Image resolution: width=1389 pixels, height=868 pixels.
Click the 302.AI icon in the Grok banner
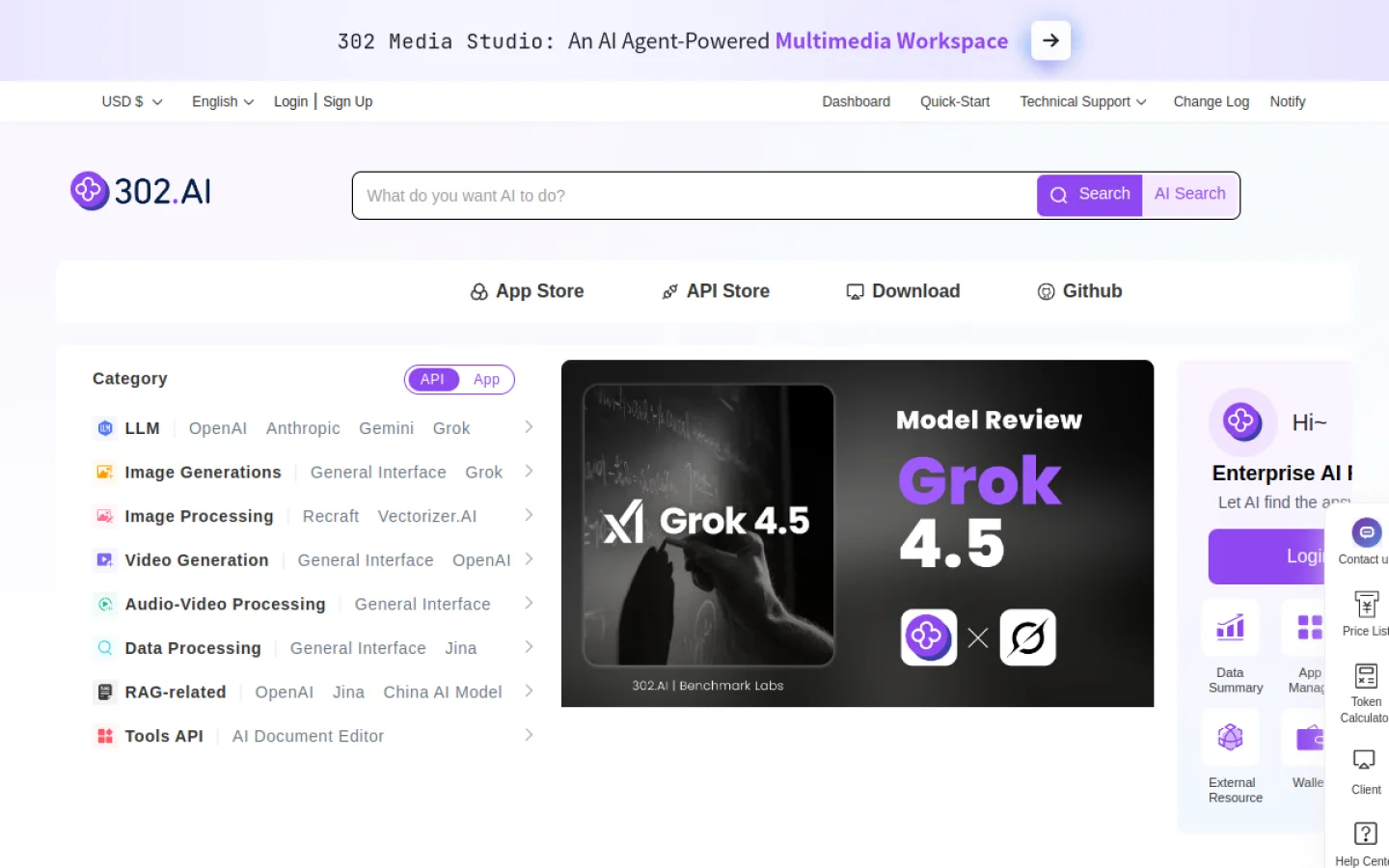pos(929,637)
